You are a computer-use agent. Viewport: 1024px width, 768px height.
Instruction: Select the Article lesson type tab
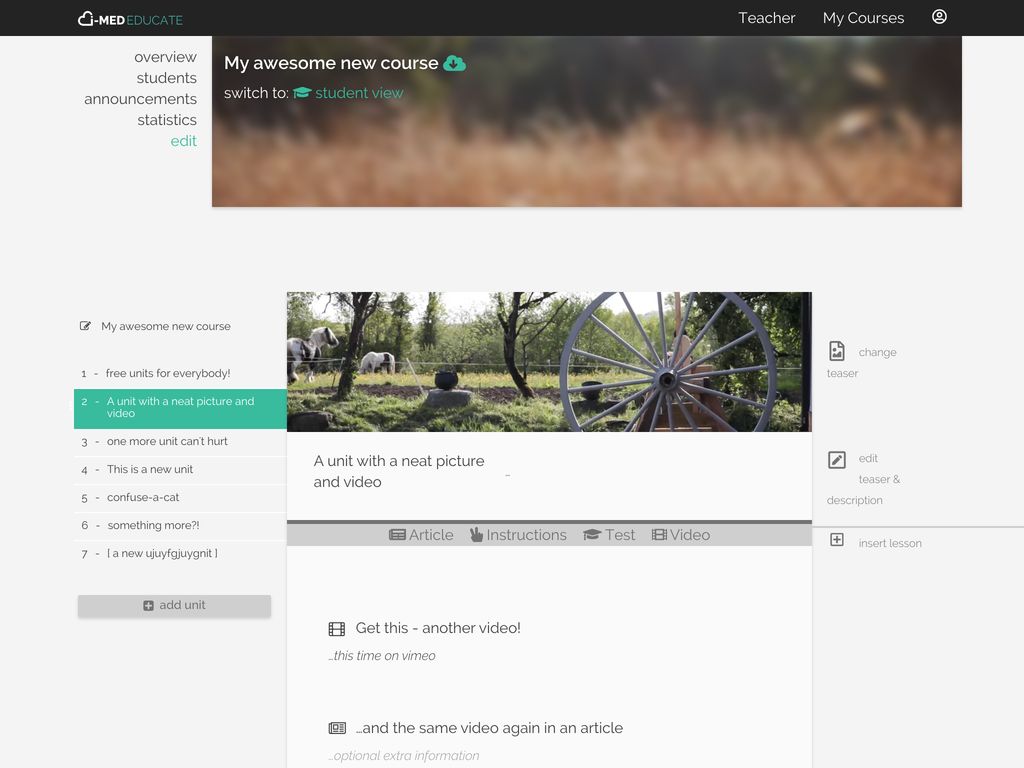(421, 535)
